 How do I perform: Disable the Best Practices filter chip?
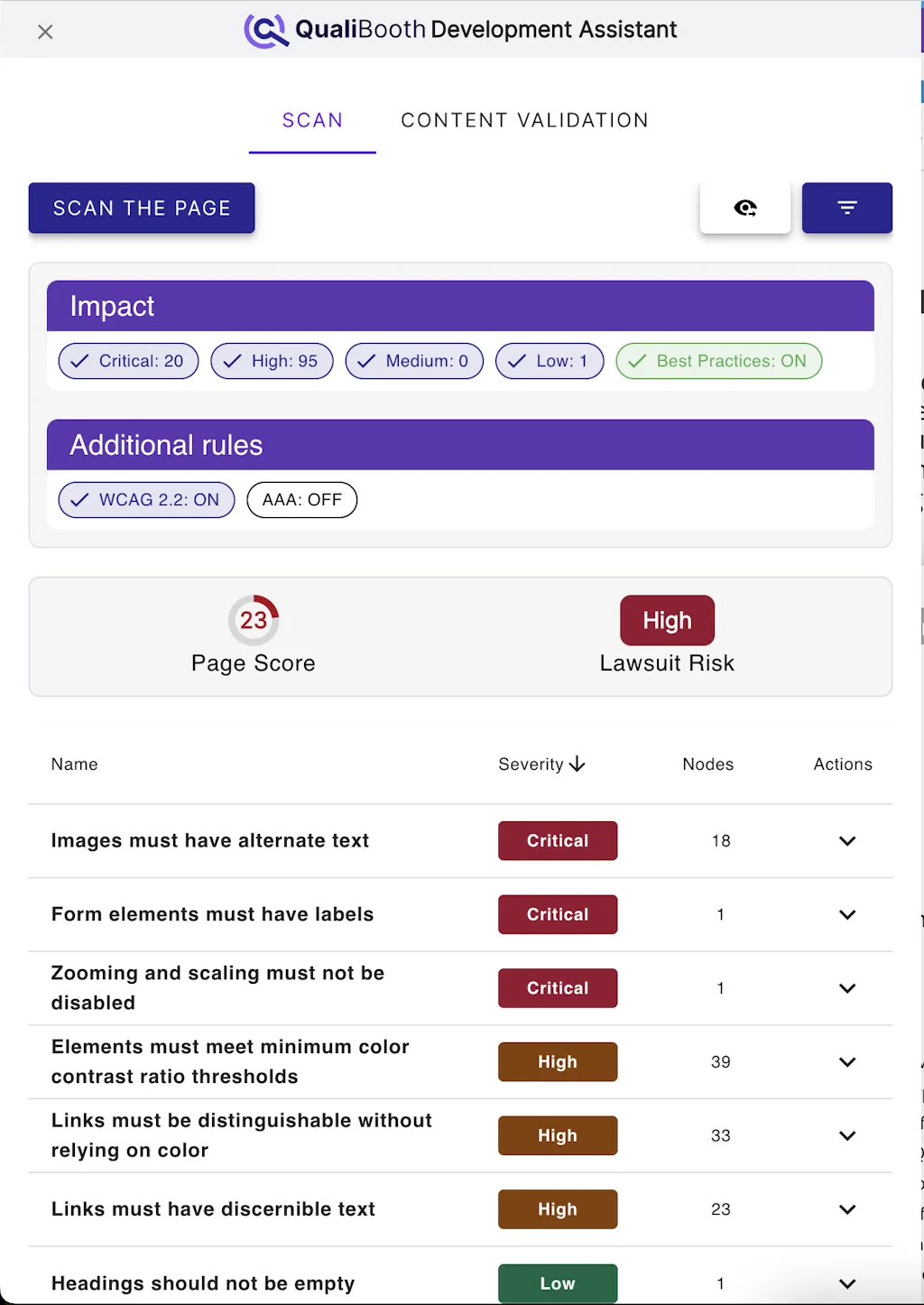click(x=718, y=361)
